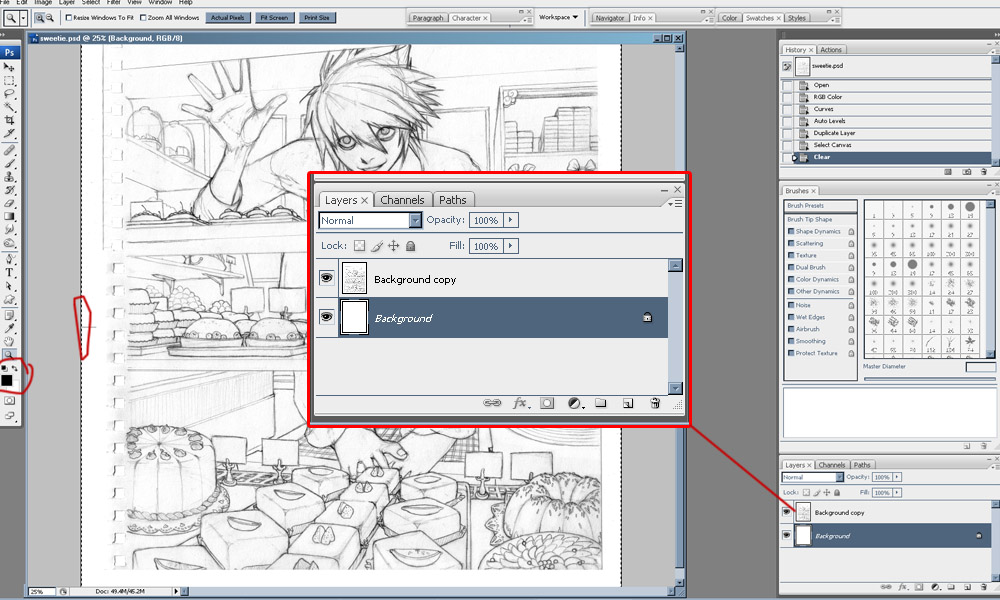Open the document status bar info arrow

[176, 592]
